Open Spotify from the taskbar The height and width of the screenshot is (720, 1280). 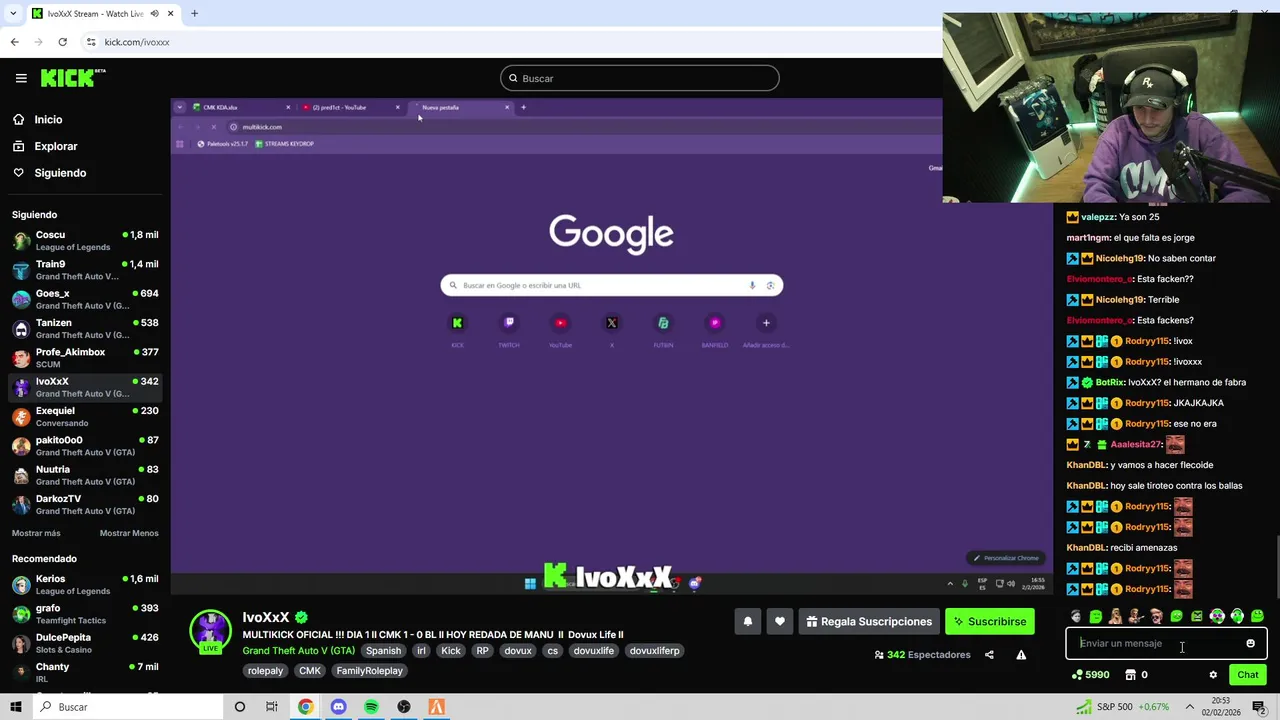(371, 707)
